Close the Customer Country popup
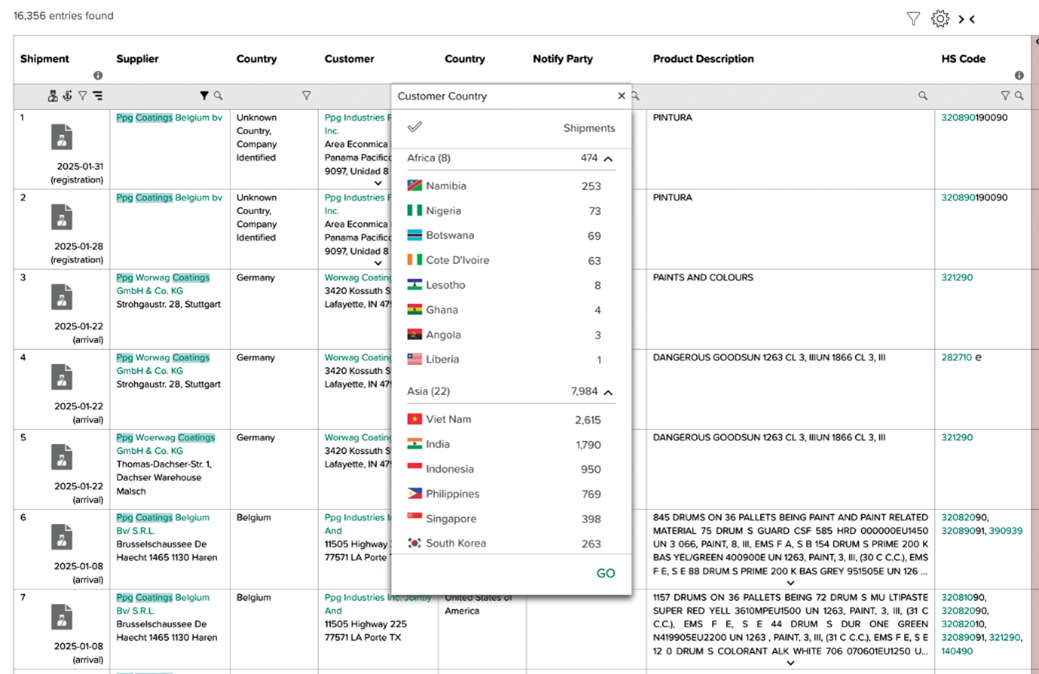The image size is (1039, 674). click(x=622, y=96)
